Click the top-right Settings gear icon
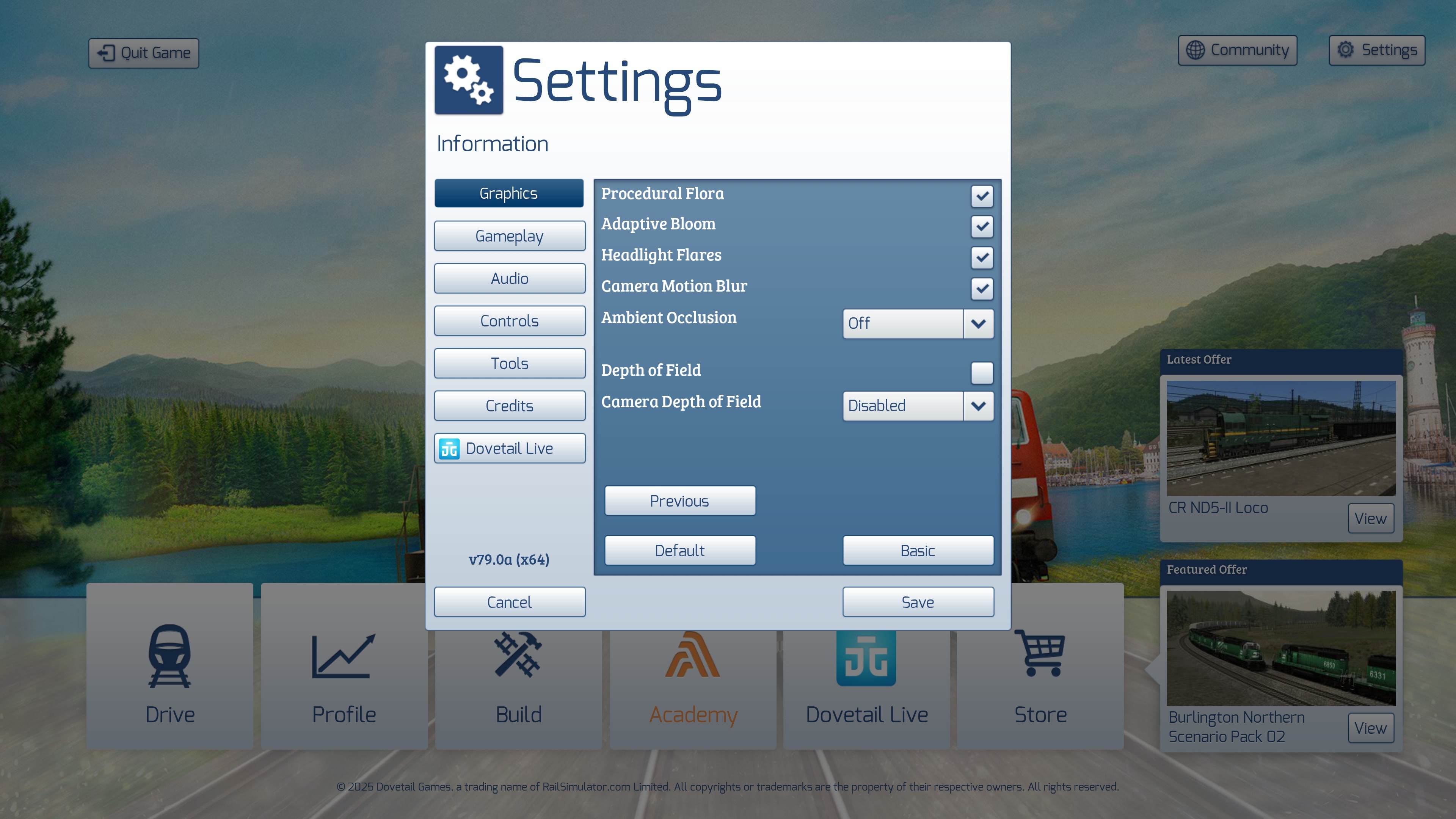1456x819 pixels. click(1346, 50)
